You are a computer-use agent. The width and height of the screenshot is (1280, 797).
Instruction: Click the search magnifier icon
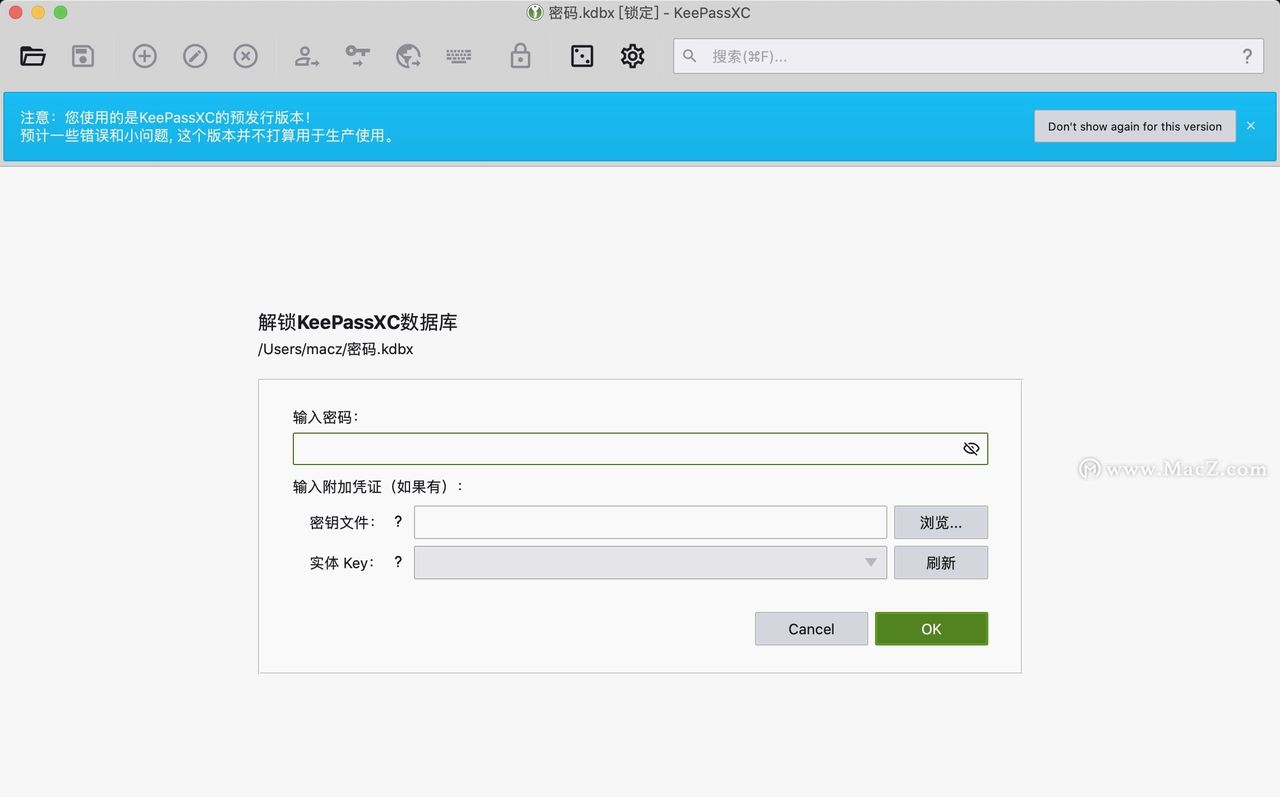point(690,56)
